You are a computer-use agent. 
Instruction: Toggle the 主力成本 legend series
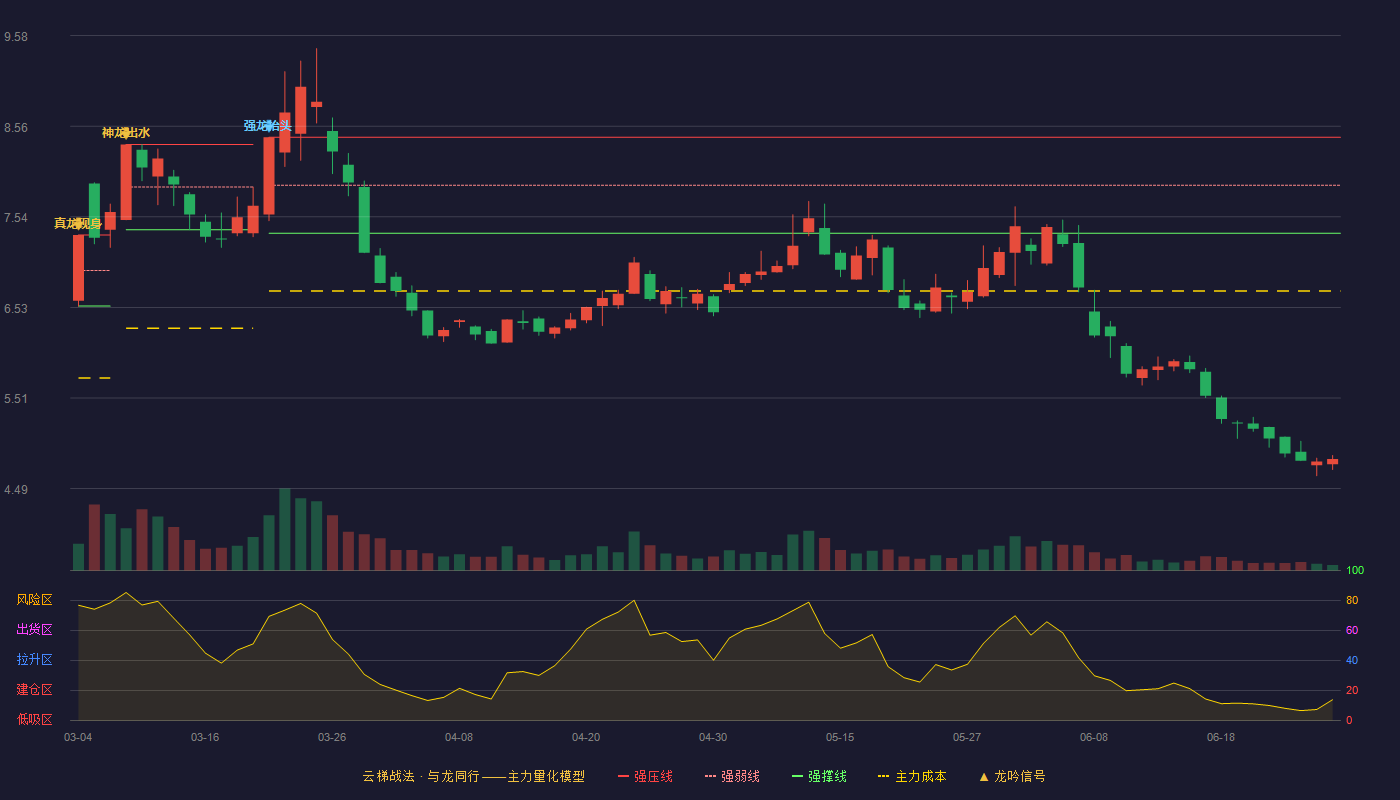(912, 776)
